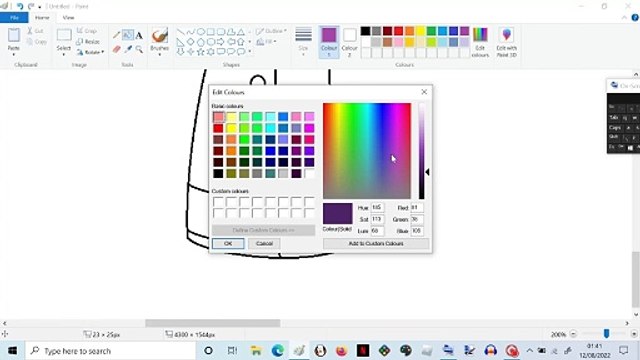Open the shape Fill dropdown
This screenshot has width=640, height=360.
click(x=266, y=41)
